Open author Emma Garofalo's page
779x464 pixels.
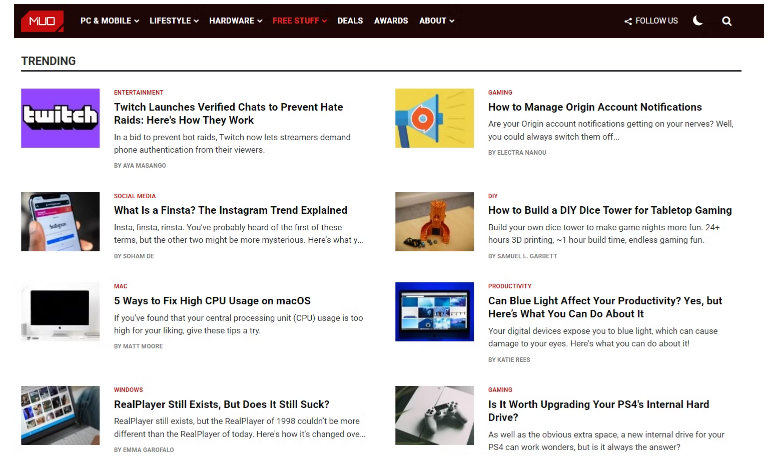pos(148,450)
